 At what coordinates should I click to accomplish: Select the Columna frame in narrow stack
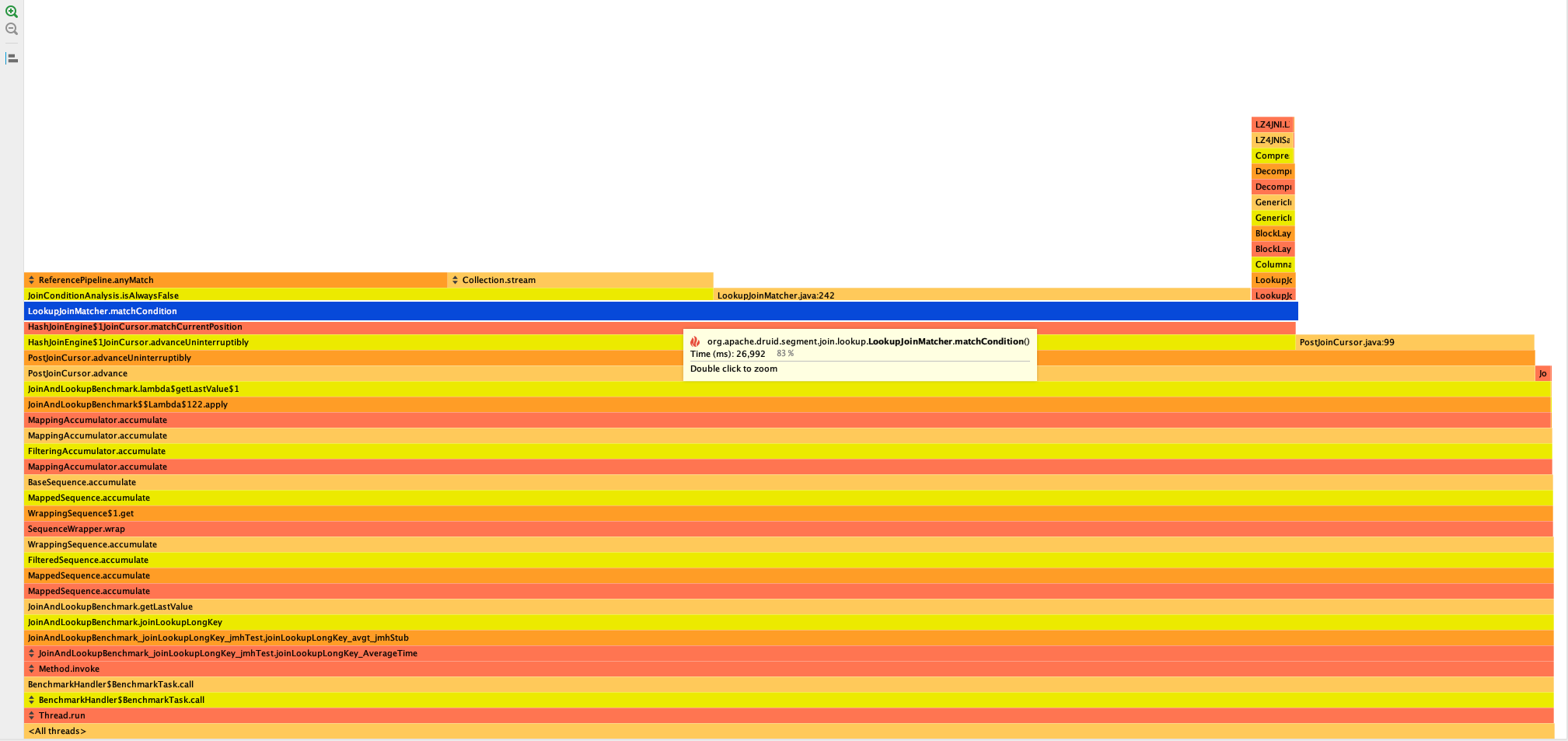pyautogui.click(x=1273, y=264)
